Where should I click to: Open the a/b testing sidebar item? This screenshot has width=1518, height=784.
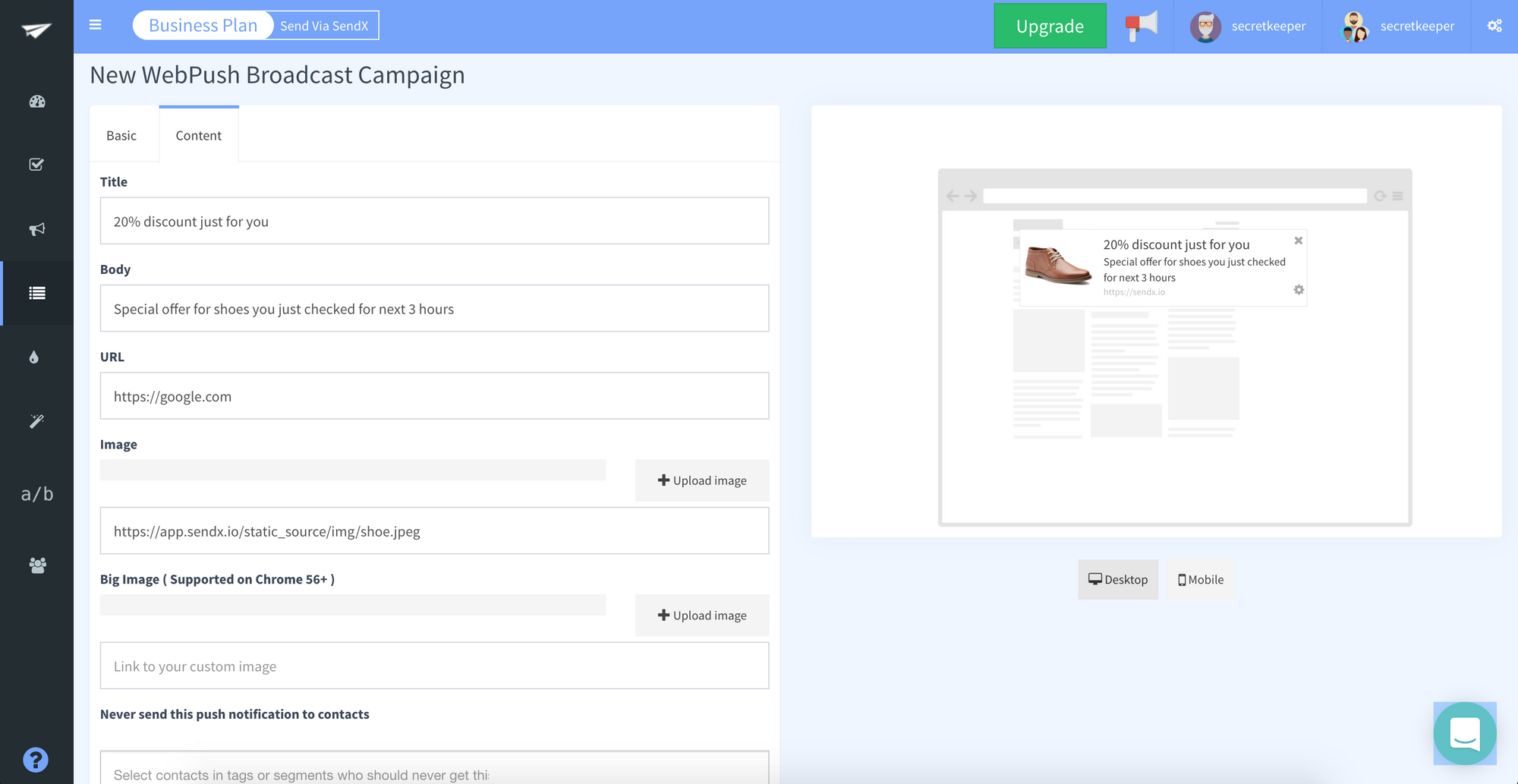37,494
